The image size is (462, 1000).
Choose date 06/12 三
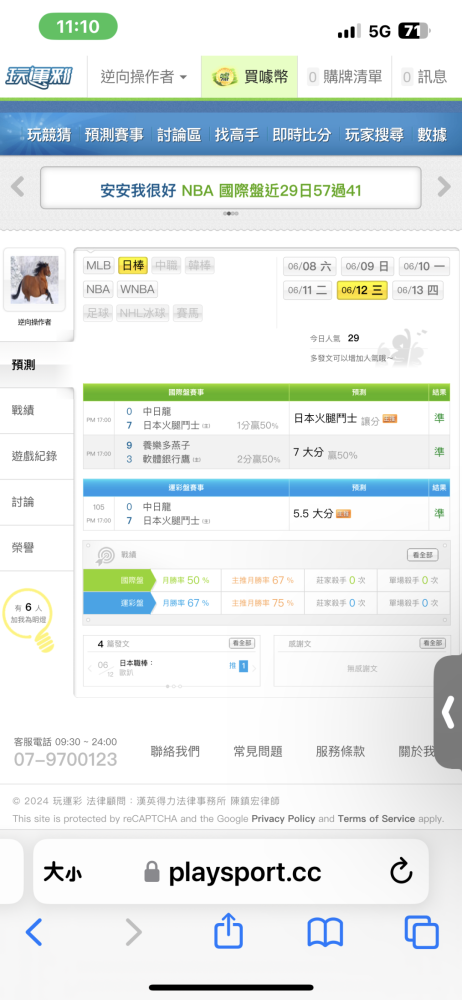362,290
